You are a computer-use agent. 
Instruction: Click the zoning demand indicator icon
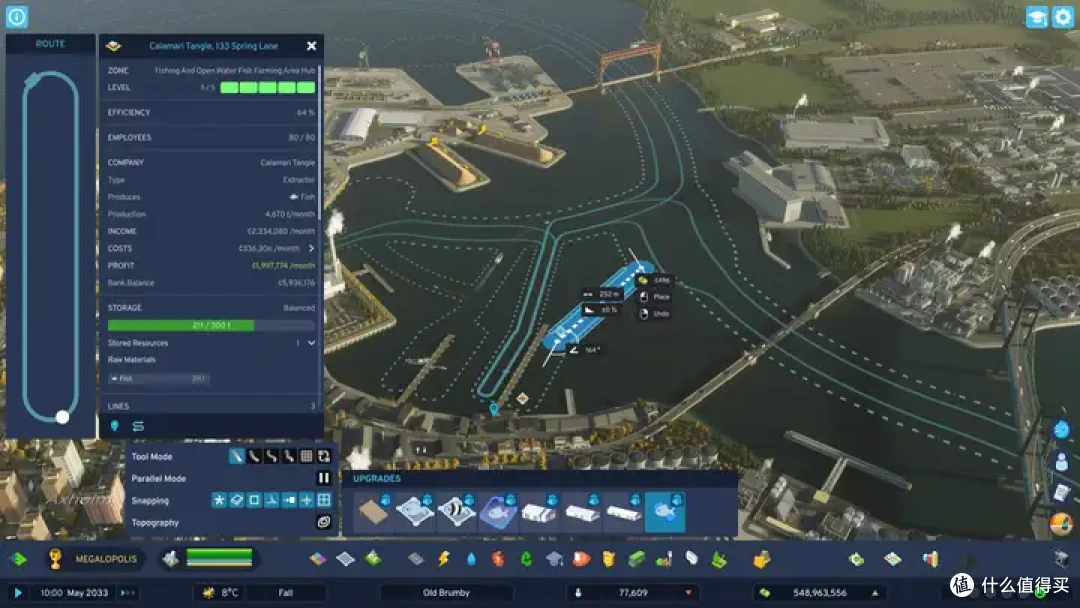coord(170,558)
